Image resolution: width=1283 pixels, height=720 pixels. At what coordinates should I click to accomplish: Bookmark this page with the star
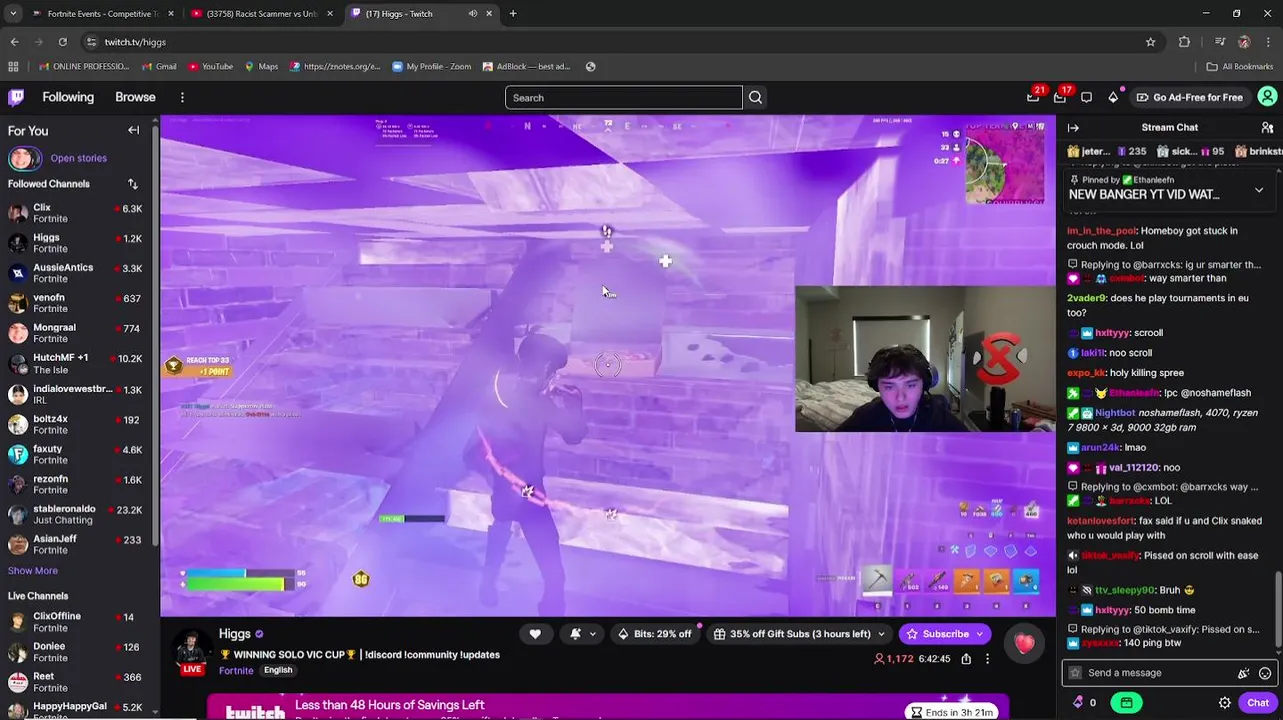point(1150,42)
